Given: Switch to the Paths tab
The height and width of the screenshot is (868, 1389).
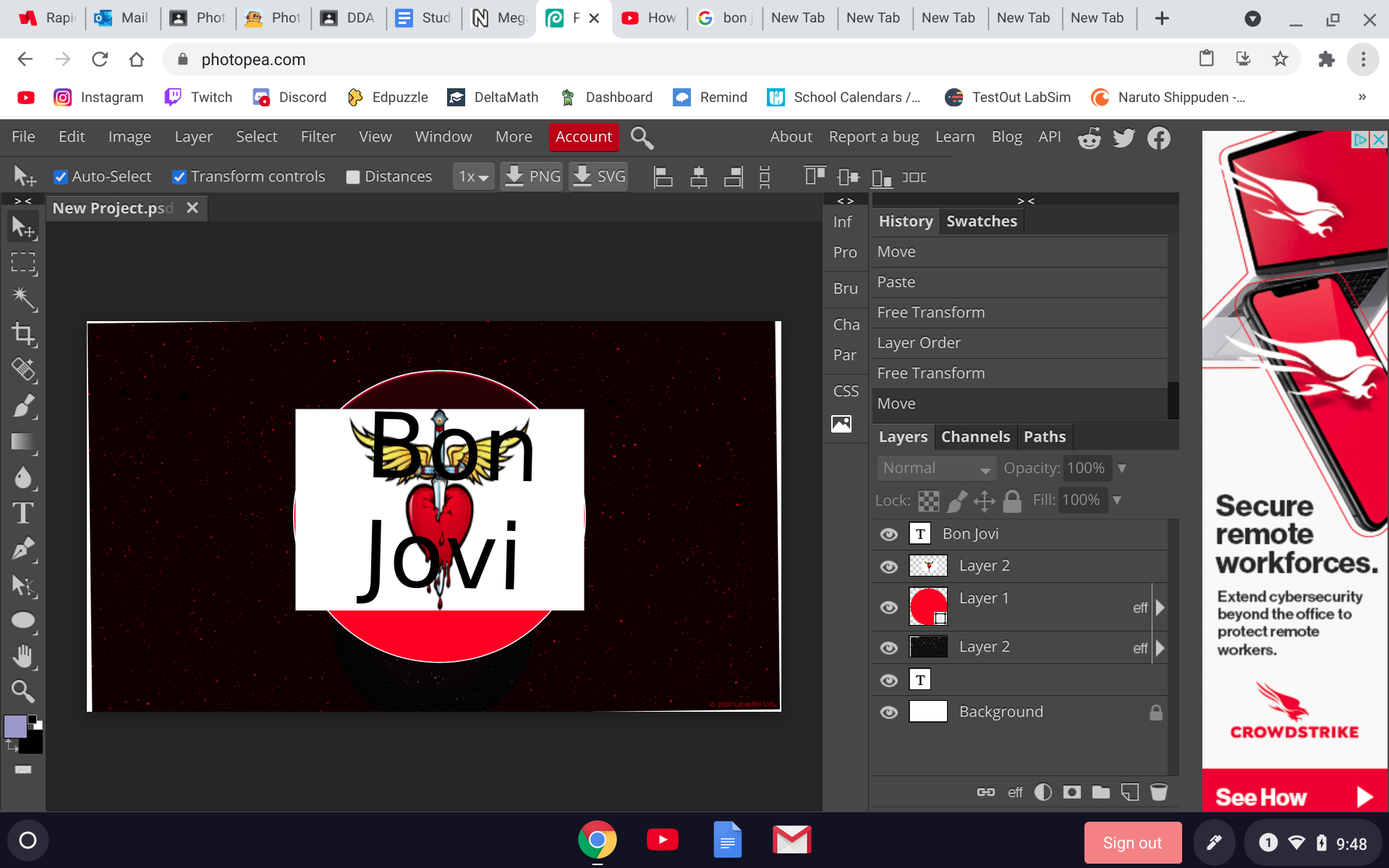Looking at the screenshot, I should [1045, 437].
